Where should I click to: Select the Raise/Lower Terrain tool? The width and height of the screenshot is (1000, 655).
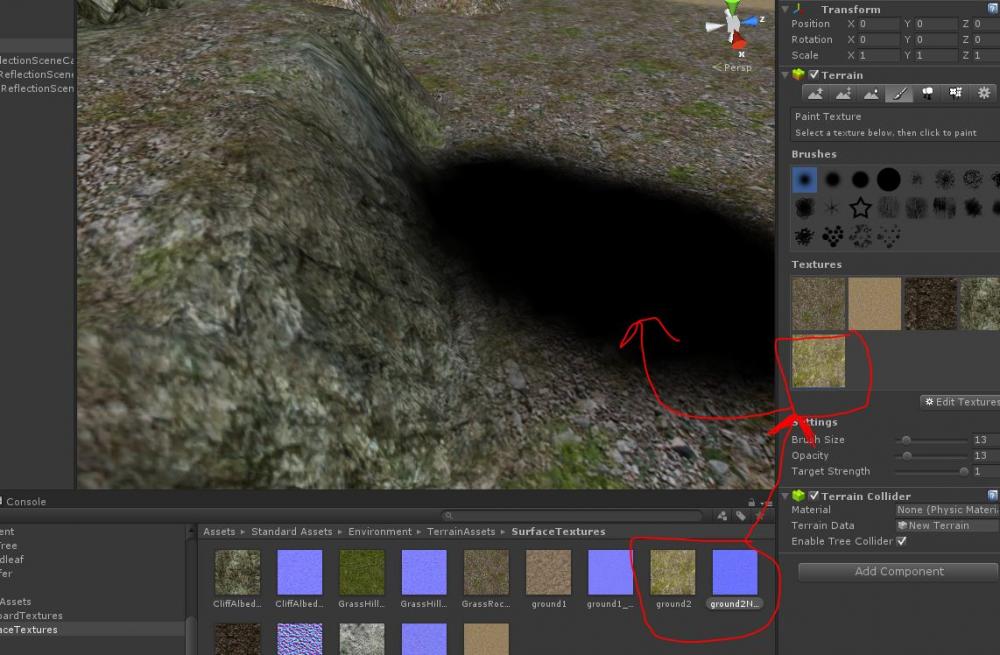[815, 93]
